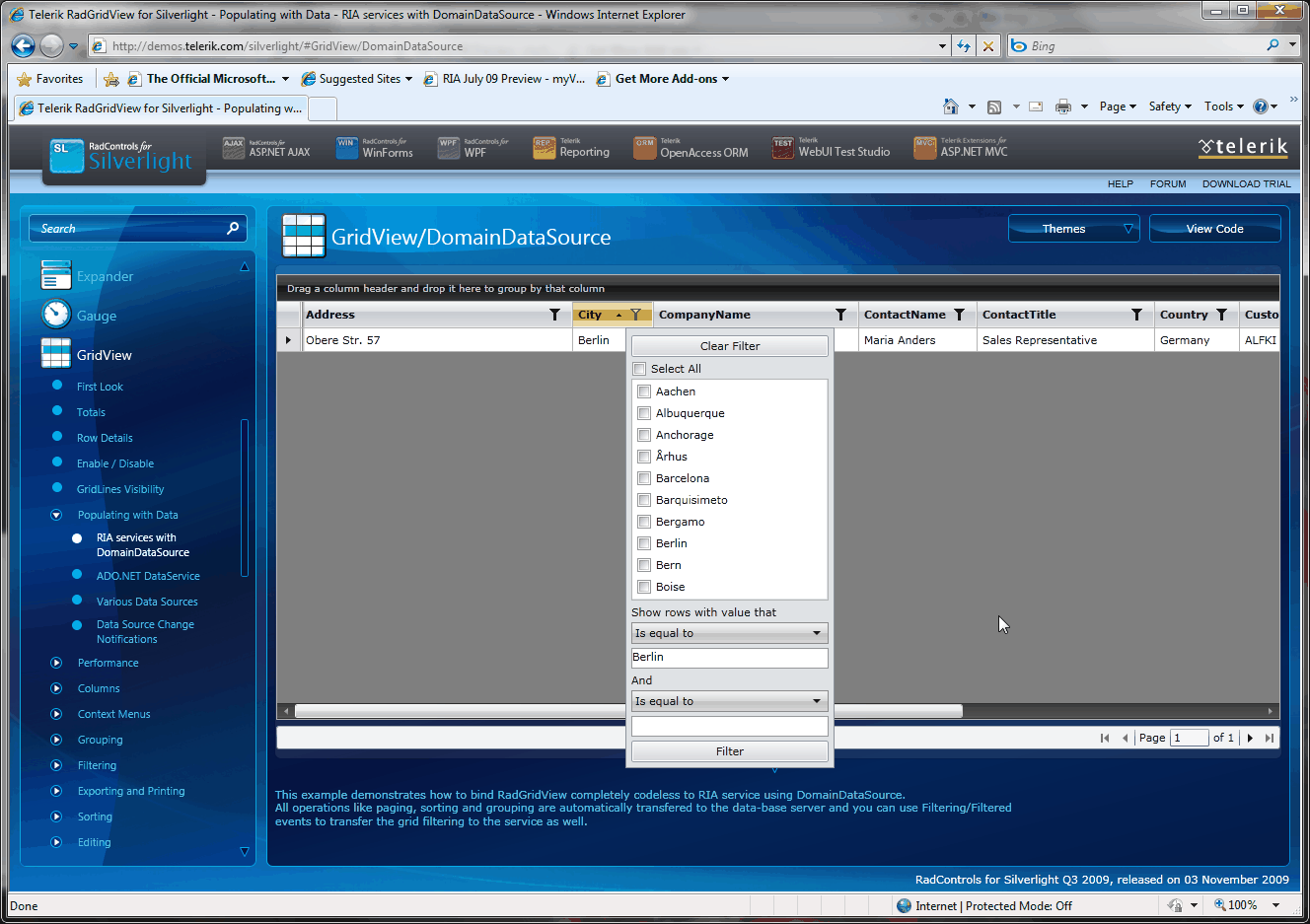1310x924 pixels.
Task: Open Suggested Sites favorites item
Action: click(357, 79)
